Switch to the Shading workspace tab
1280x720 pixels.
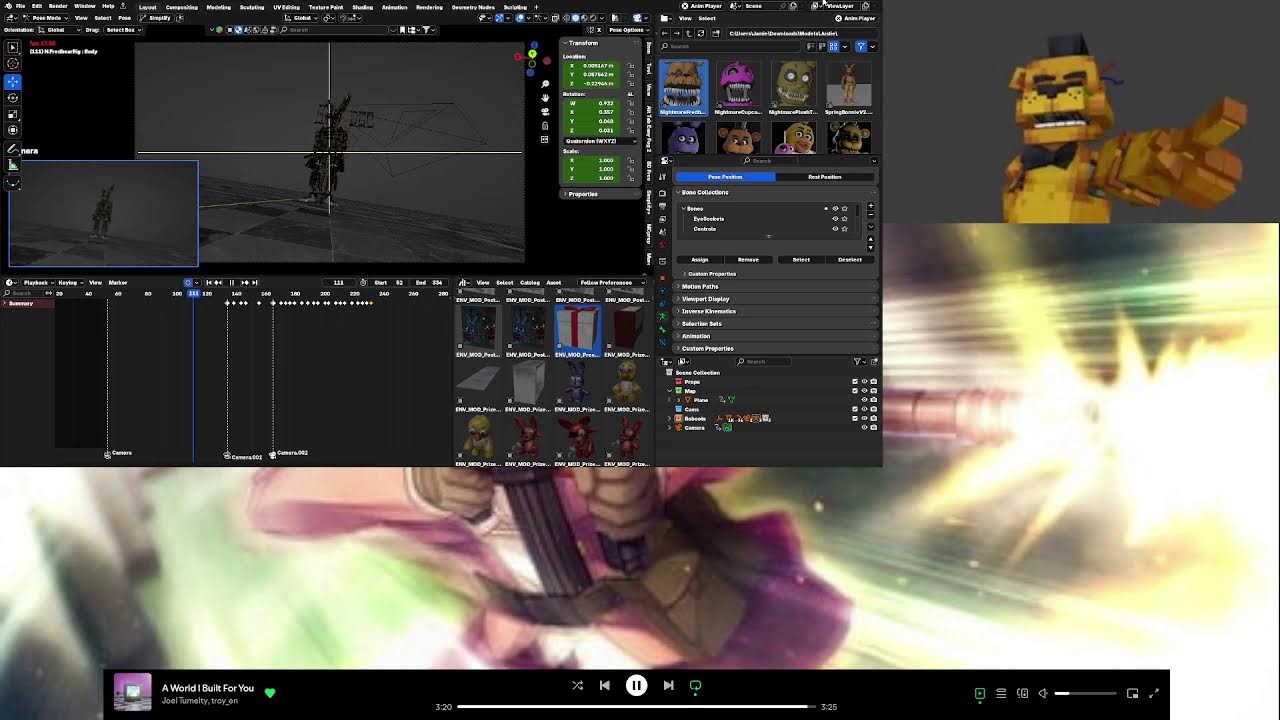tap(362, 7)
